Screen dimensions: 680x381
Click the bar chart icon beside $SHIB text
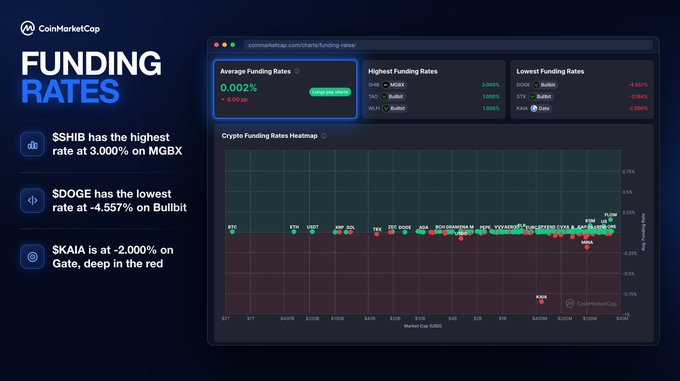click(x=32, y=144)
